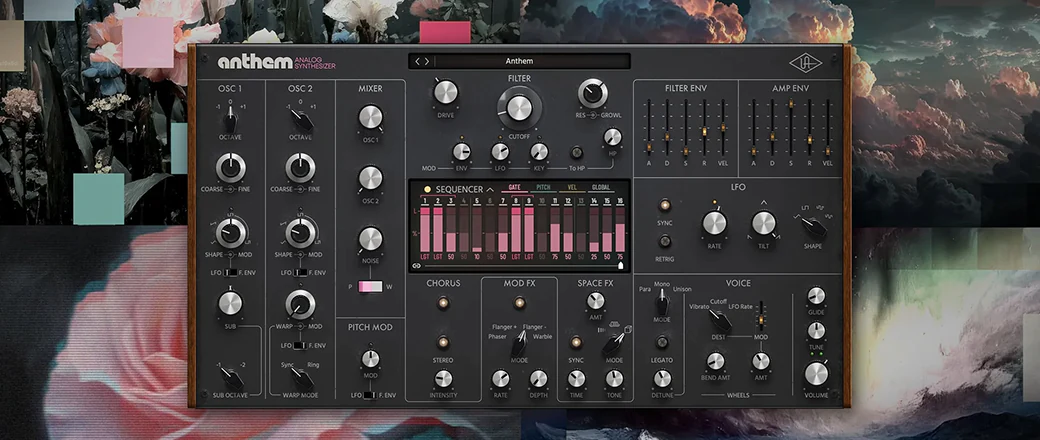This screenshot has height=440, width=1040.
Task: Click the SUB OCTAVE selector switch
Action: (231, 378)
